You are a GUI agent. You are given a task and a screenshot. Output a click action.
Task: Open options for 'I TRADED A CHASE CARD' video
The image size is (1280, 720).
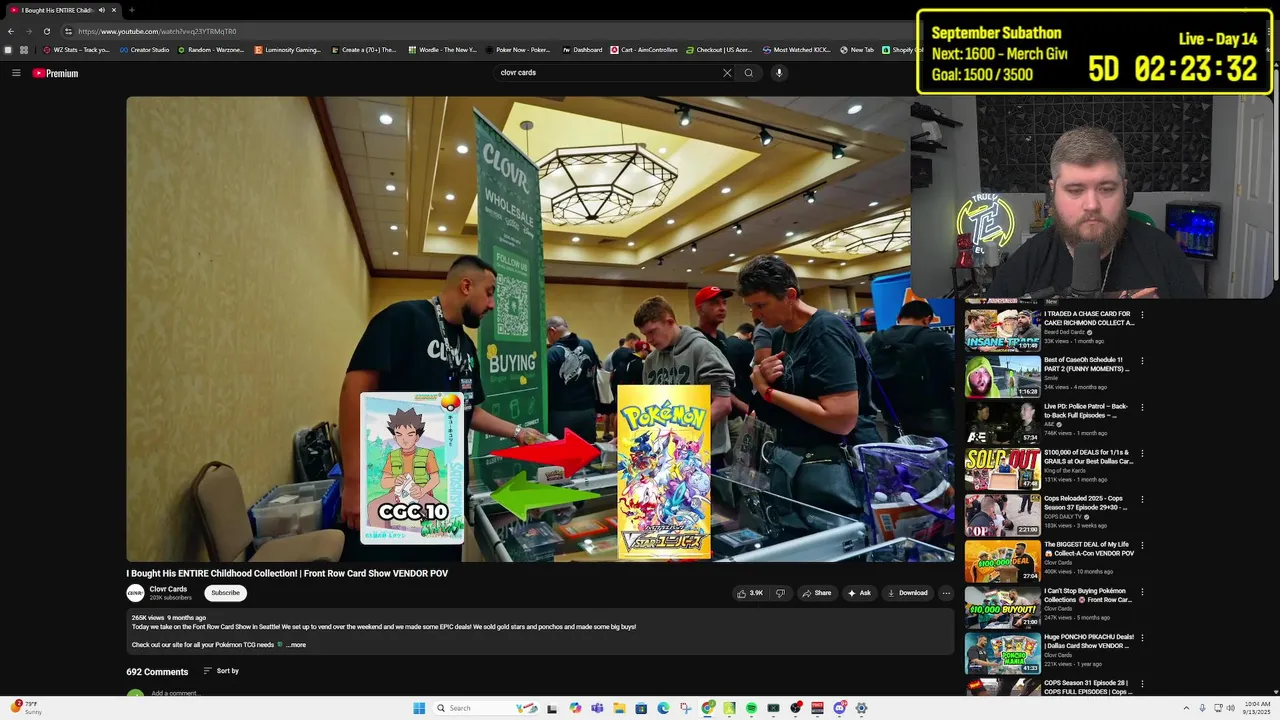[1142, 314]
